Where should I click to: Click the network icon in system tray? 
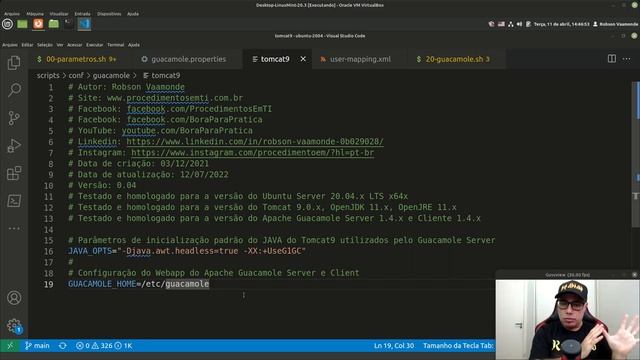tap(511, 24)
